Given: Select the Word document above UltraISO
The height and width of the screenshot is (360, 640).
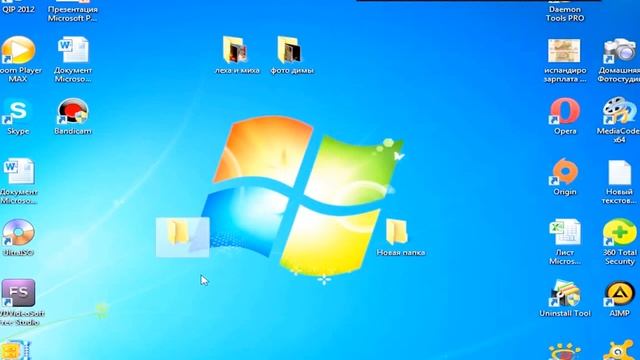Looking at the screenshot, I should point(18,181).
